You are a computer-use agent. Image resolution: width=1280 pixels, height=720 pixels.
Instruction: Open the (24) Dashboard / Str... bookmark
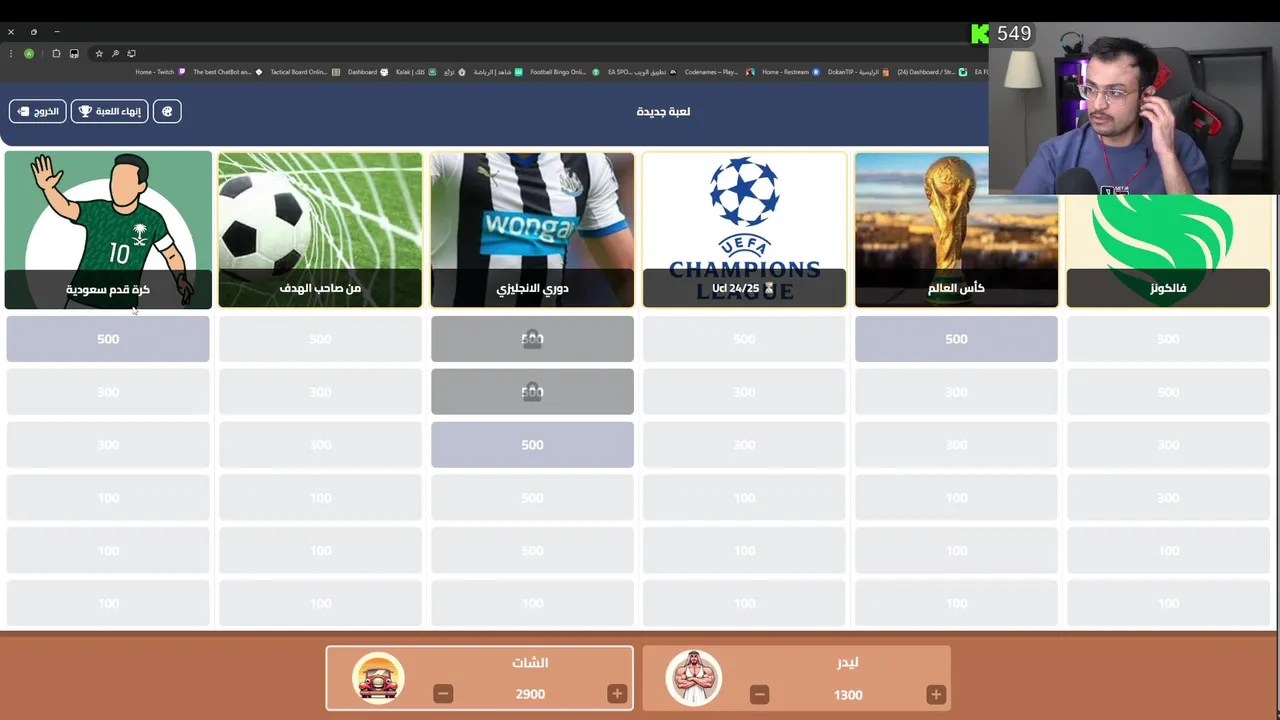click(932, 72)
